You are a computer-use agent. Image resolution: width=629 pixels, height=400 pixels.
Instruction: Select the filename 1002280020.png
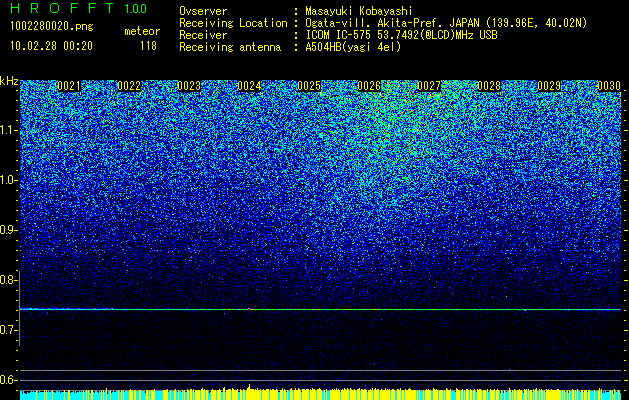tap(52, 27)
